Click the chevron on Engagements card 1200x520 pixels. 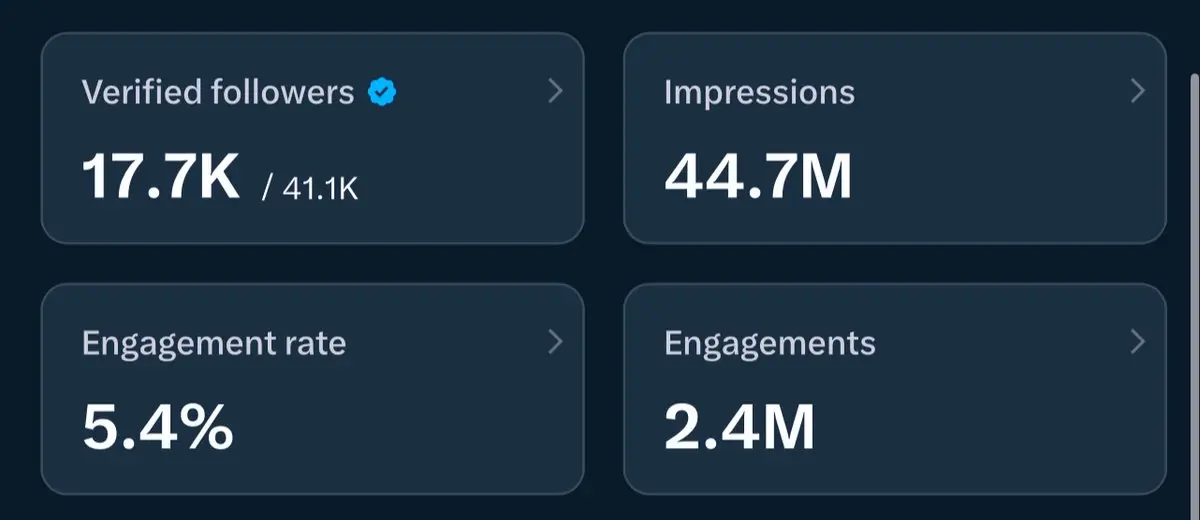pos(1137,343)
